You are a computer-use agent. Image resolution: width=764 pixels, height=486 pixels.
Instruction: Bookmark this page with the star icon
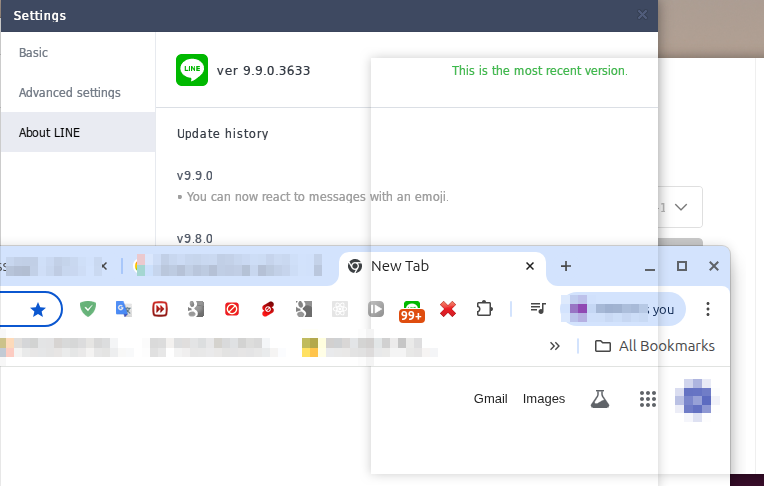pyautogui.click(x=38, y=310)
